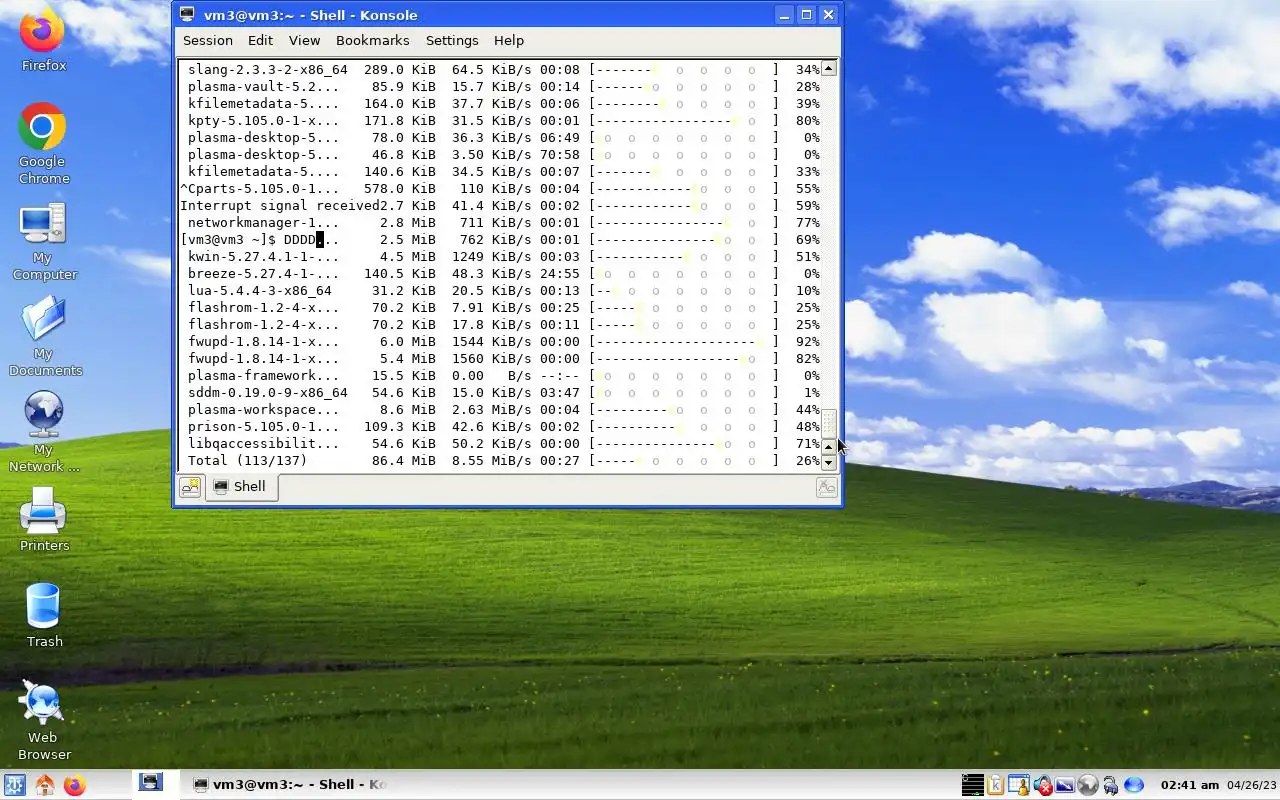Screen dimensions: 1280x800
Task: Click the Konsole window title bar icon
Action: (187, 15)
